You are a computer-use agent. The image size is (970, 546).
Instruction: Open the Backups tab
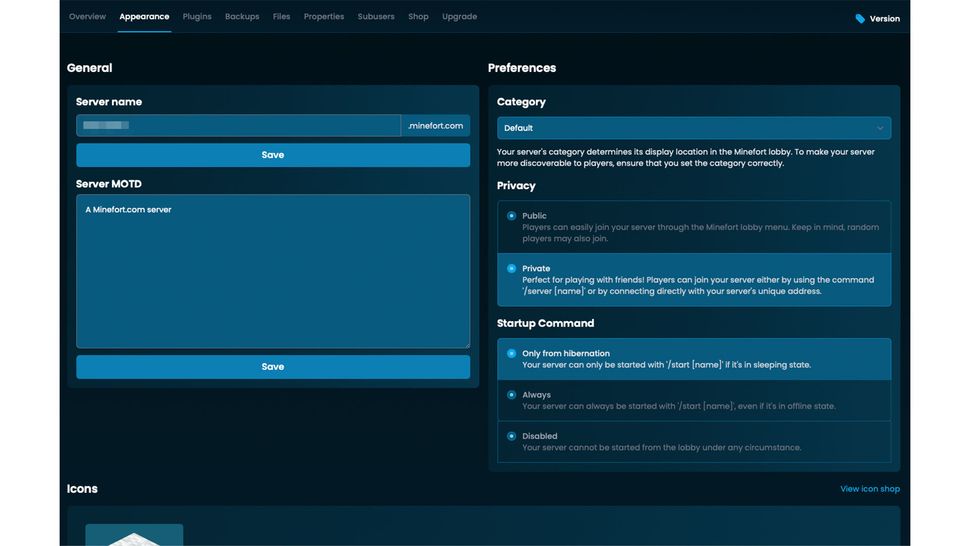(242, 17)
